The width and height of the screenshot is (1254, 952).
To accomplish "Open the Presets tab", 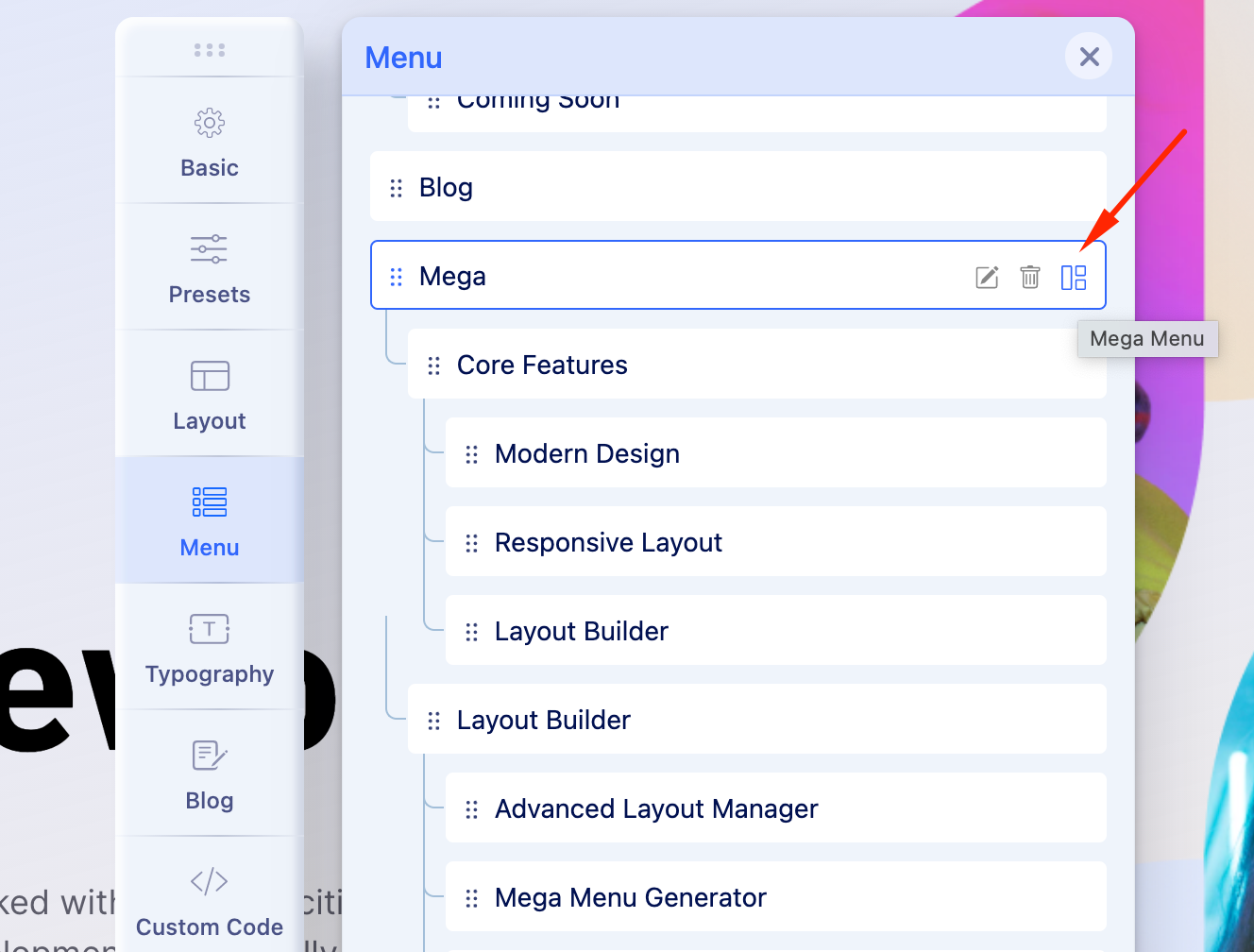I will (210, 268).
